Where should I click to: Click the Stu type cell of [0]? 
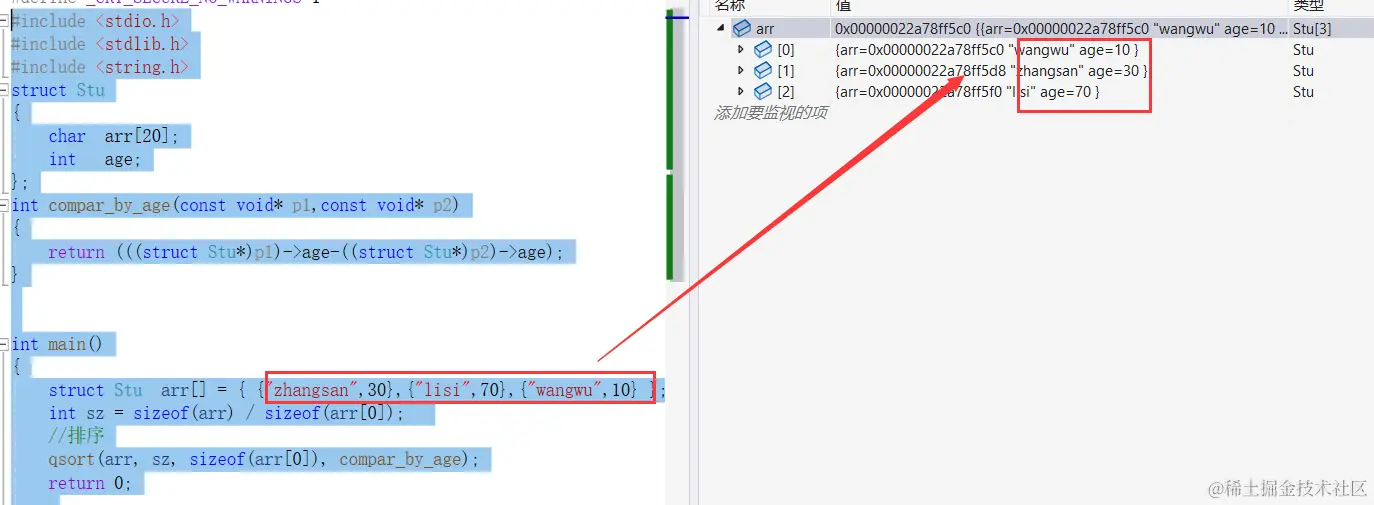pos(1303,49)
